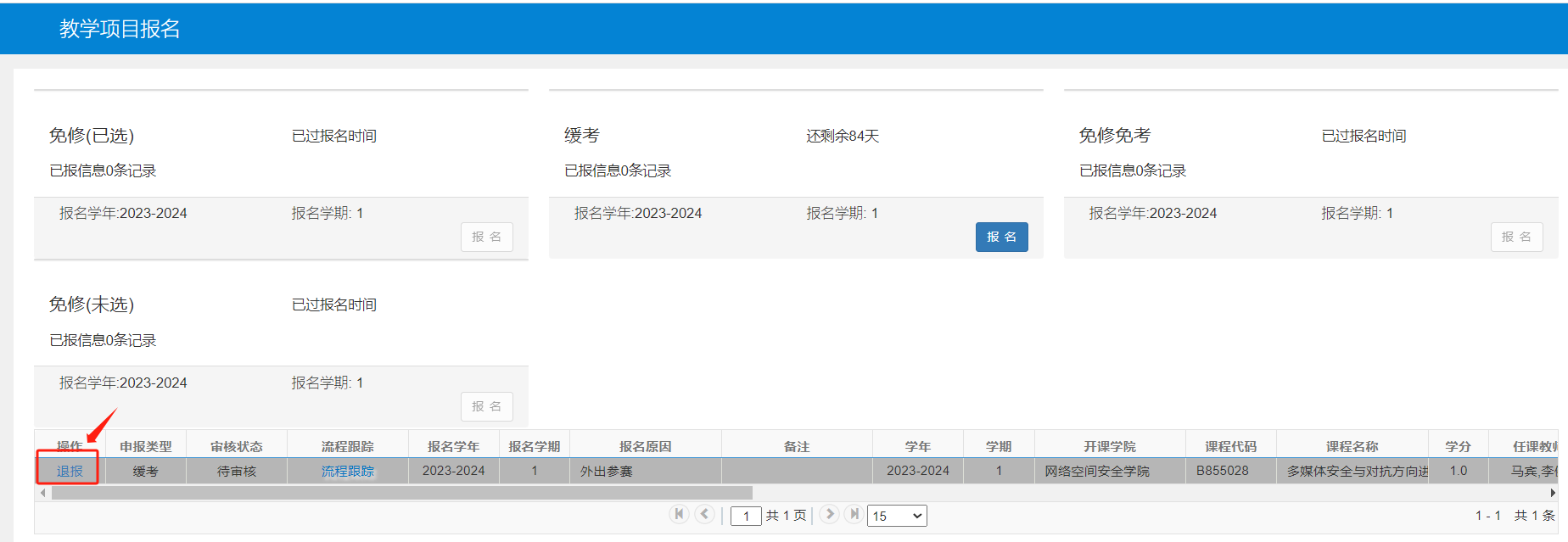
Task: Click the horizontal scrollbar thumb
Action: click(402, 493)
